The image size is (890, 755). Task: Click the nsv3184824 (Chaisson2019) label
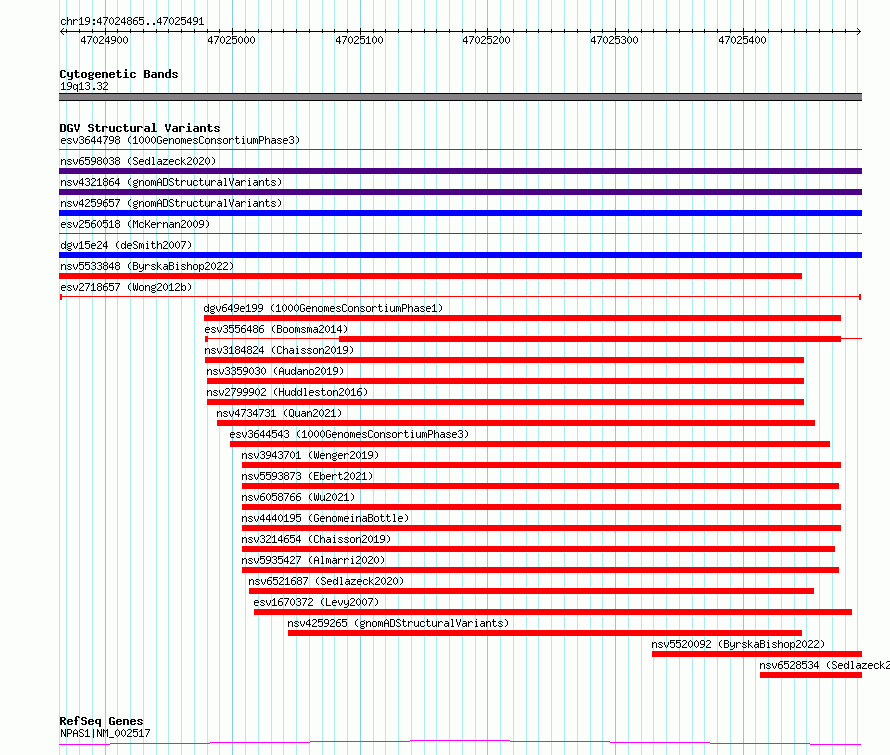point(279,350)
